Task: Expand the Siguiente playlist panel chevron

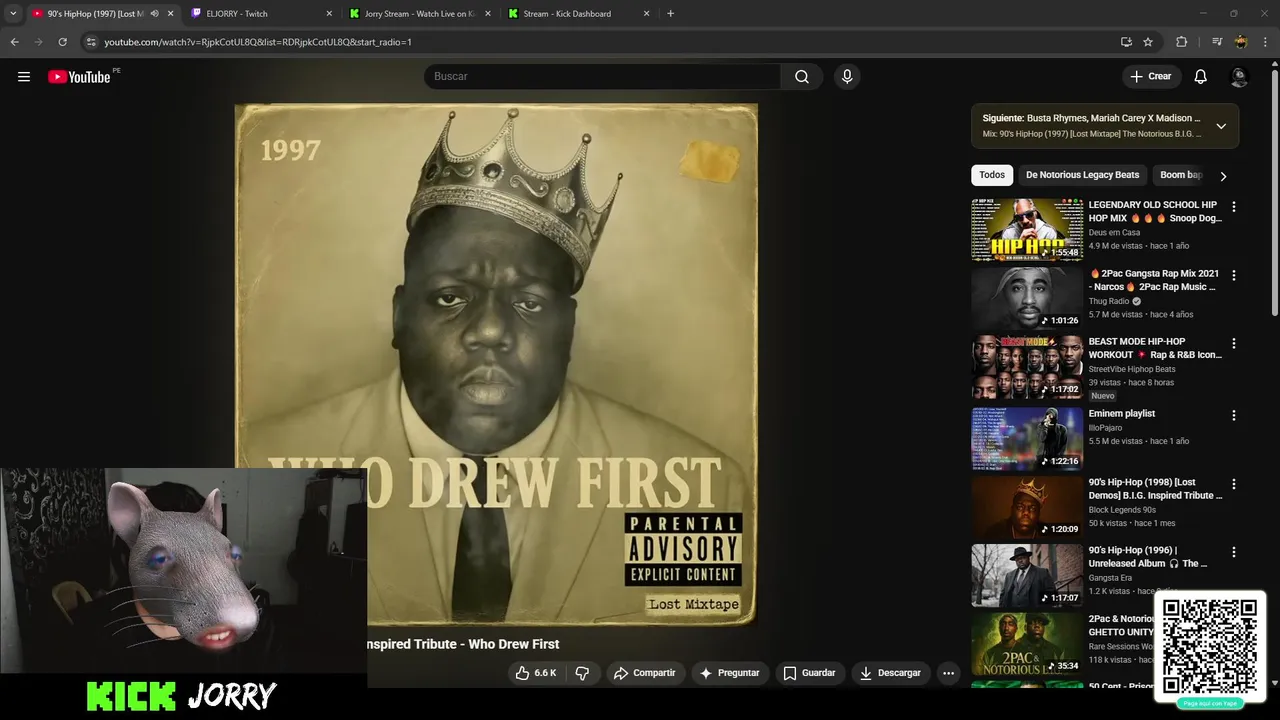Action: tap(1221, 126)
